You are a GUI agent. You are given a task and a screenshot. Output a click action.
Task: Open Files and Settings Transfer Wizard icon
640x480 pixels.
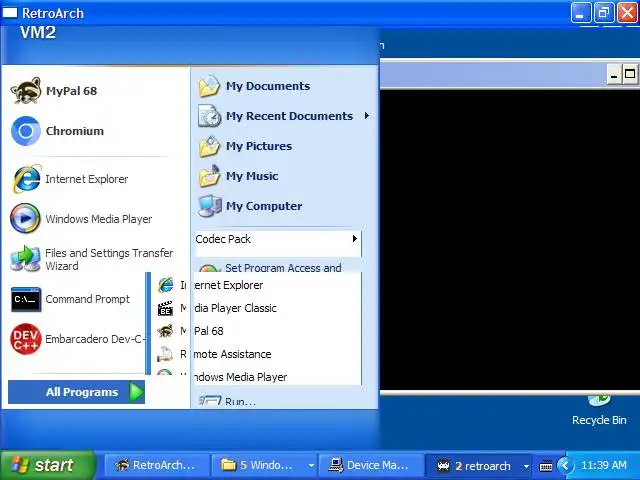click(25, 259)
